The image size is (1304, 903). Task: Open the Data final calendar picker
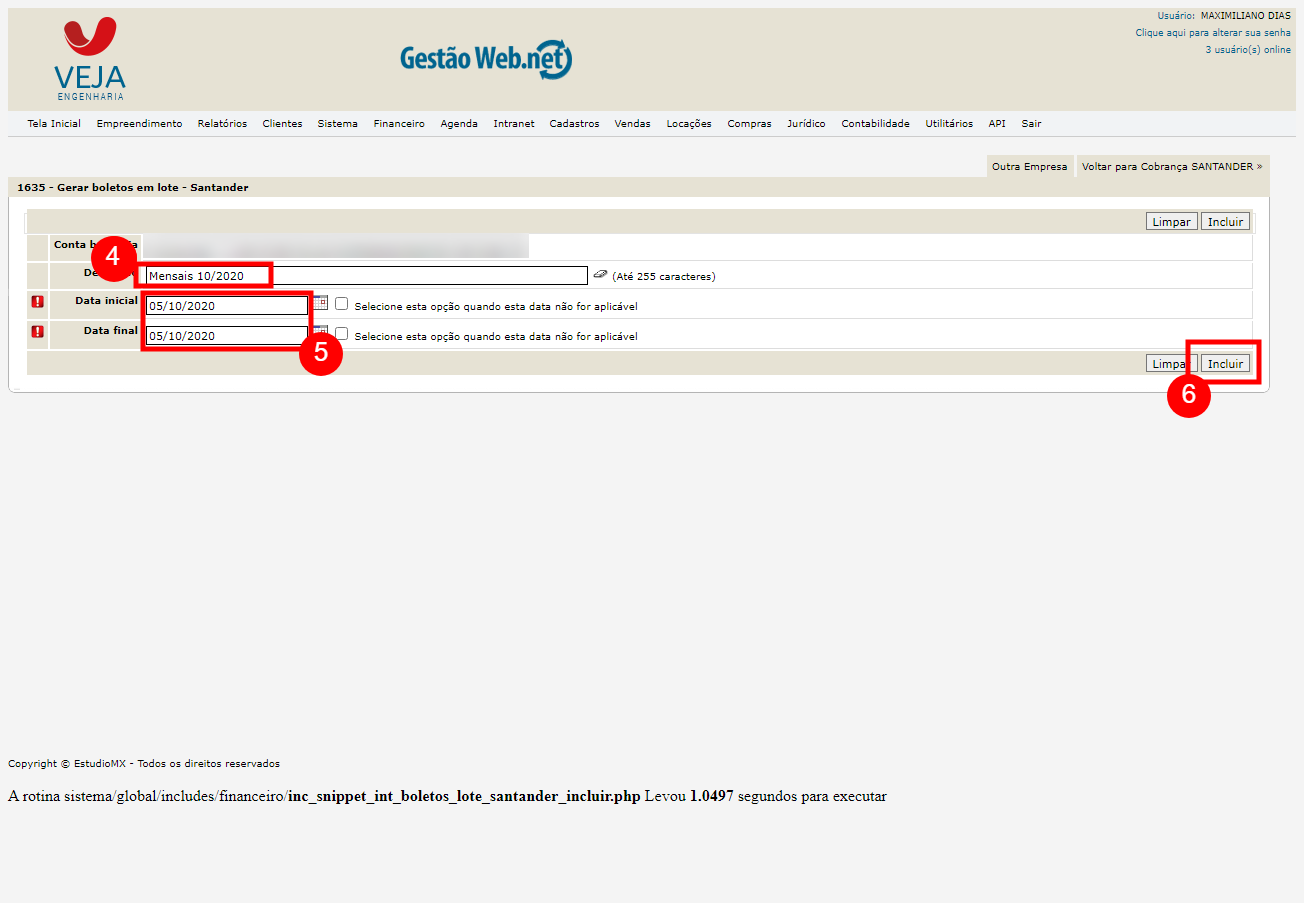[x=320, y=331]
